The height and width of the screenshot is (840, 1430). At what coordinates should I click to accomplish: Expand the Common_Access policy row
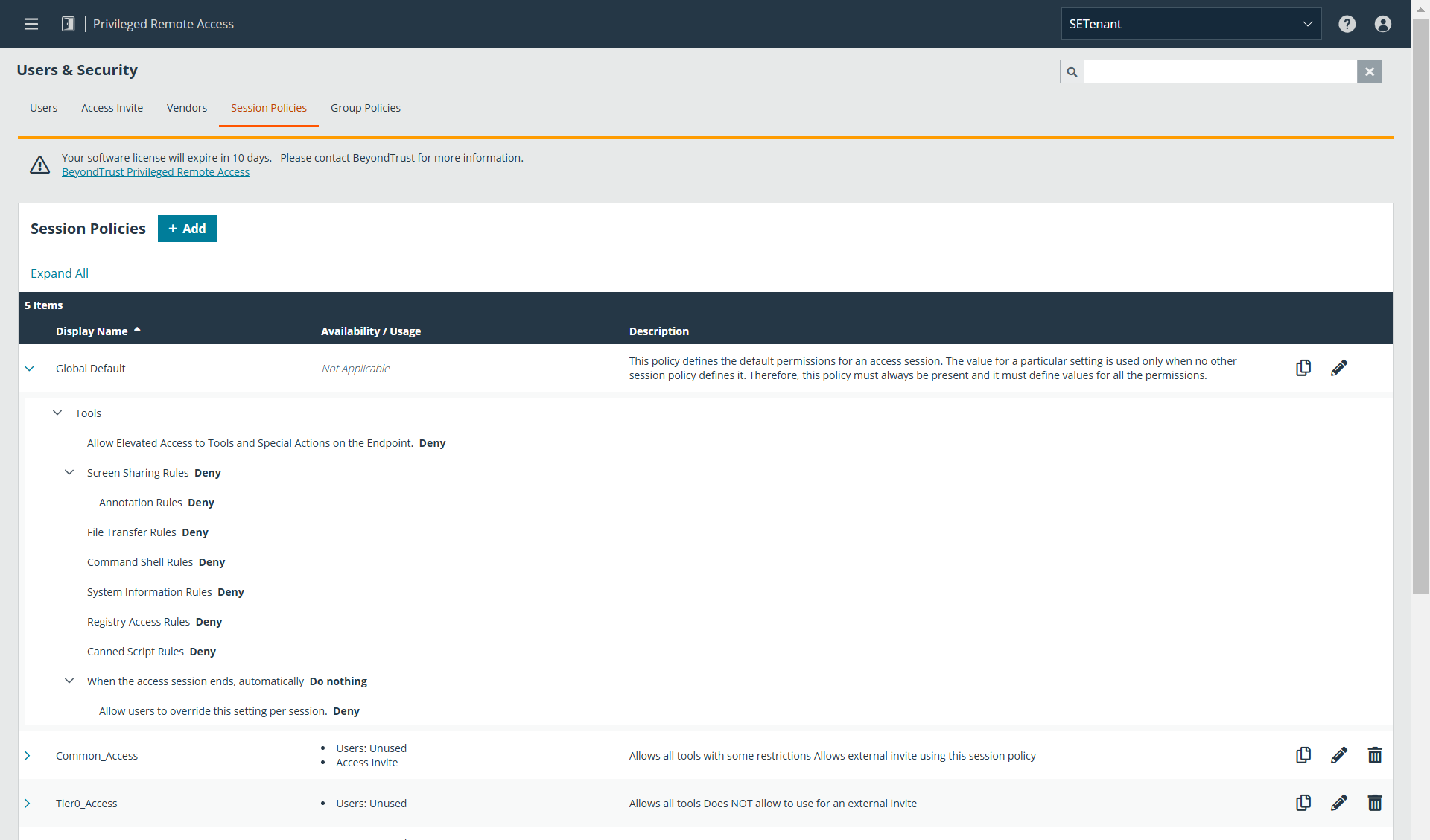click(28, 755)
